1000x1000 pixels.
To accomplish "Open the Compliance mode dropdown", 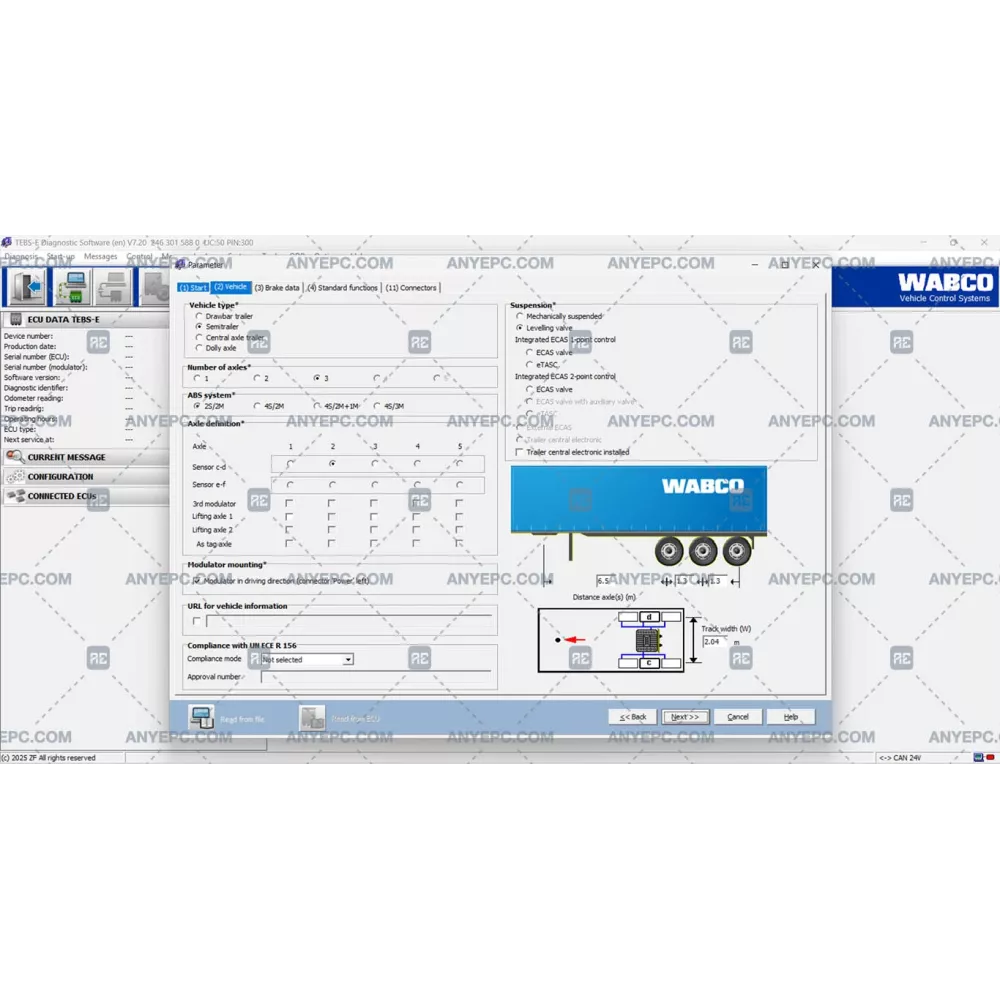I will pyautogui.click(x=348, y=660).
